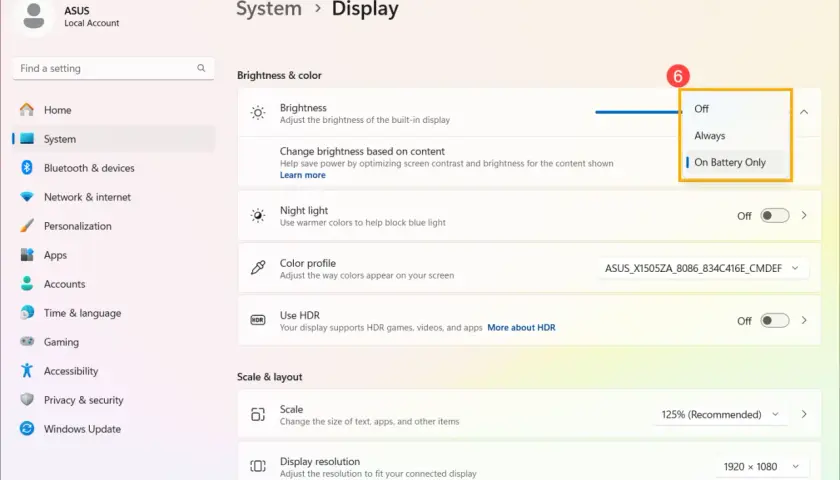Click the Time & language globe icon

pos(27,312)
